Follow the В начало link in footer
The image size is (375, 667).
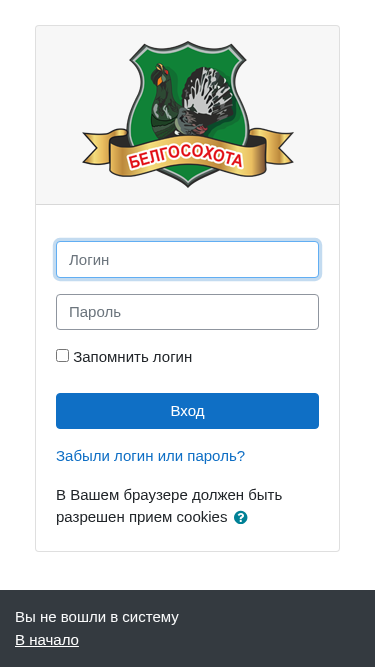pyautogui.click(x=47, y=640)
